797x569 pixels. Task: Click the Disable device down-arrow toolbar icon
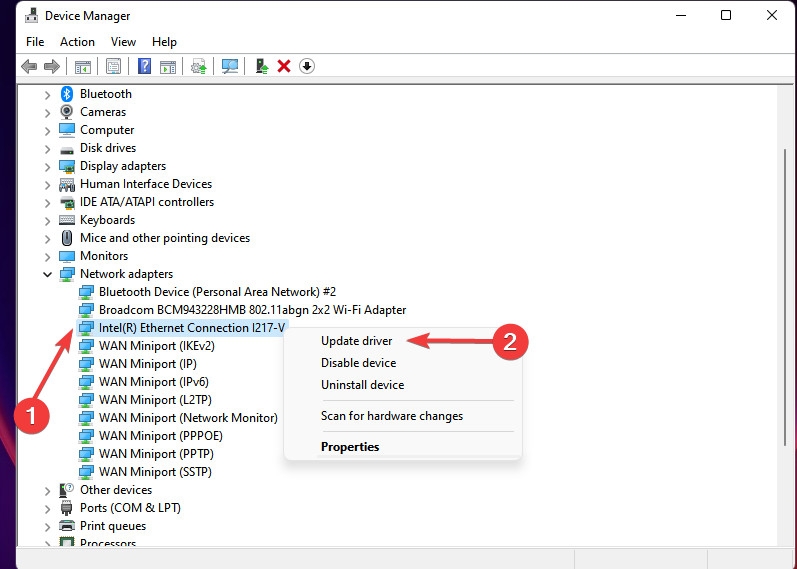point(307,66)
